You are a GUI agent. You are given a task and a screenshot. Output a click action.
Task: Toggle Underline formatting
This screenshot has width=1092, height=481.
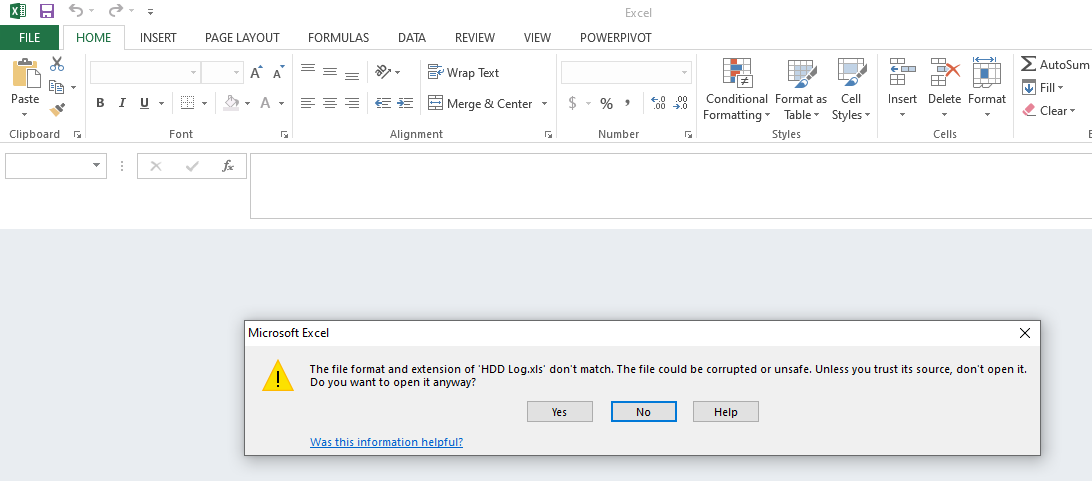[144, 103]
